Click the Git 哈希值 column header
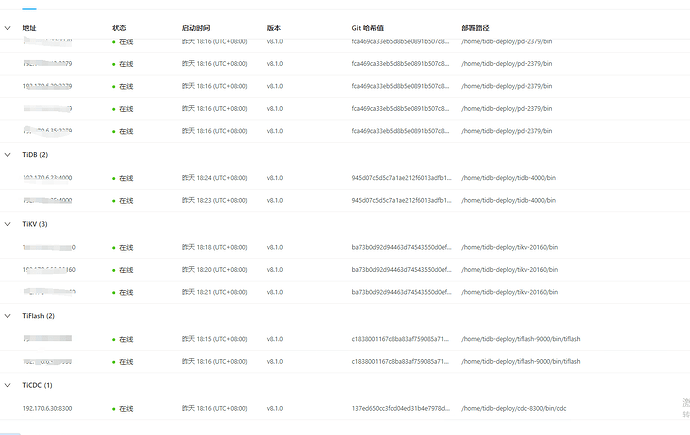The width and height of the screenshot is (690, 435). (374, 29)
